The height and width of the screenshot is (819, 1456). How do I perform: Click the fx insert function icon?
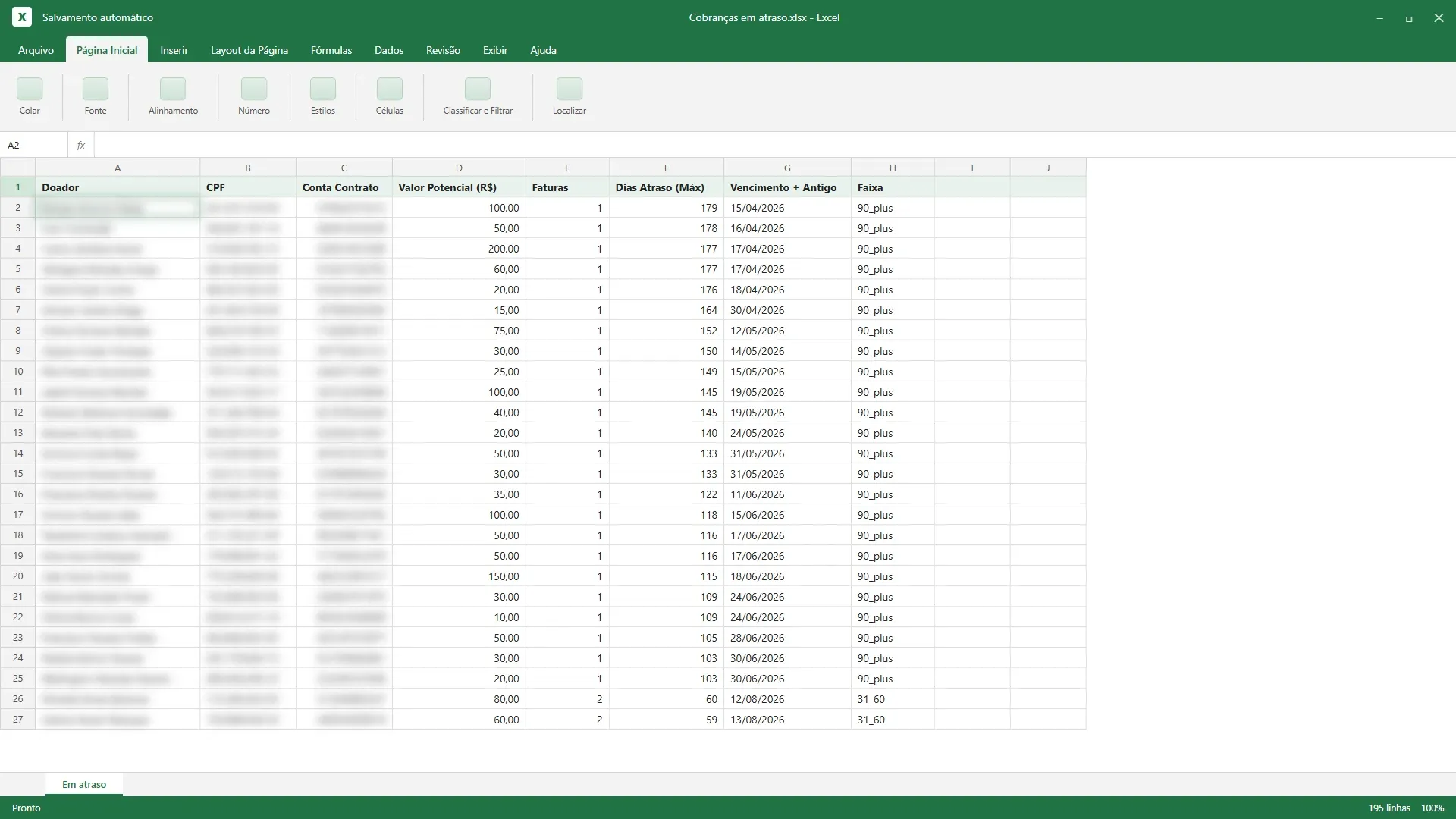point(81,145)
